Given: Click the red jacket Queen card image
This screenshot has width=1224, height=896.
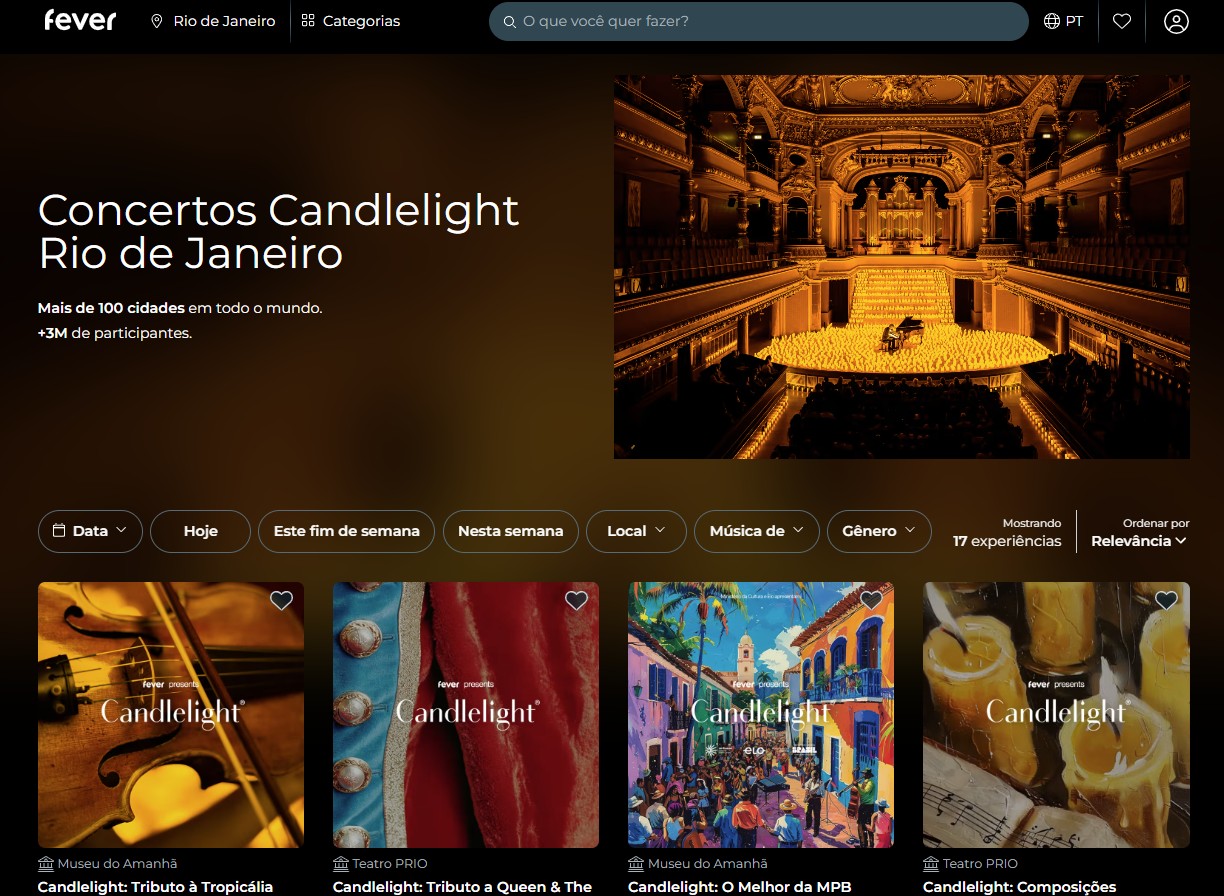Looking at the screenshot, I should tap(466, 715).
